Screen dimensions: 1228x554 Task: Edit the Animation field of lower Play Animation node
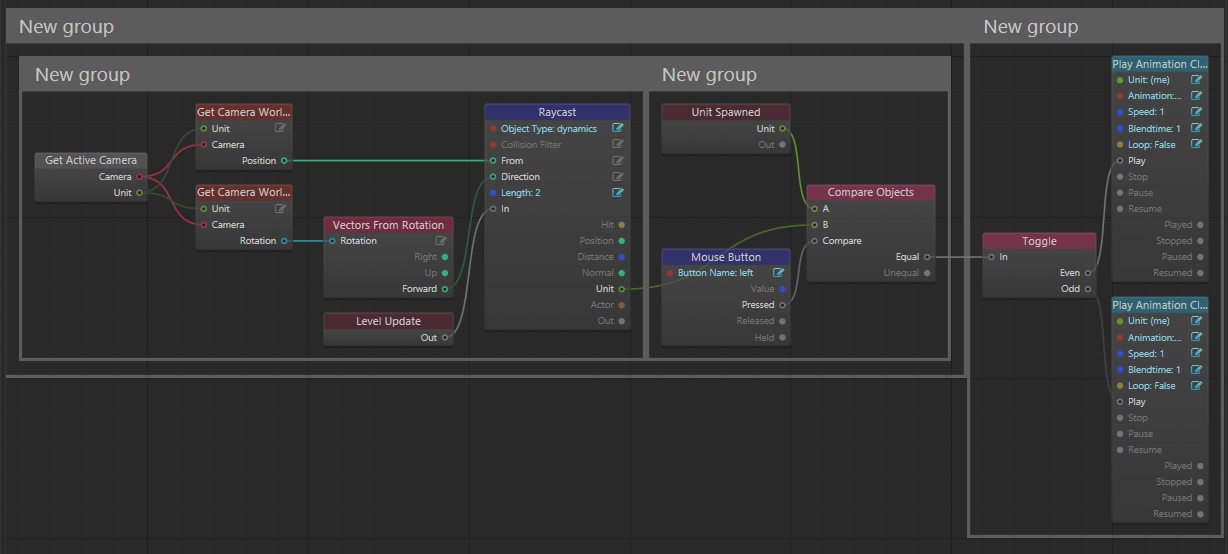pyautogui.click(x=1196, y=337)
